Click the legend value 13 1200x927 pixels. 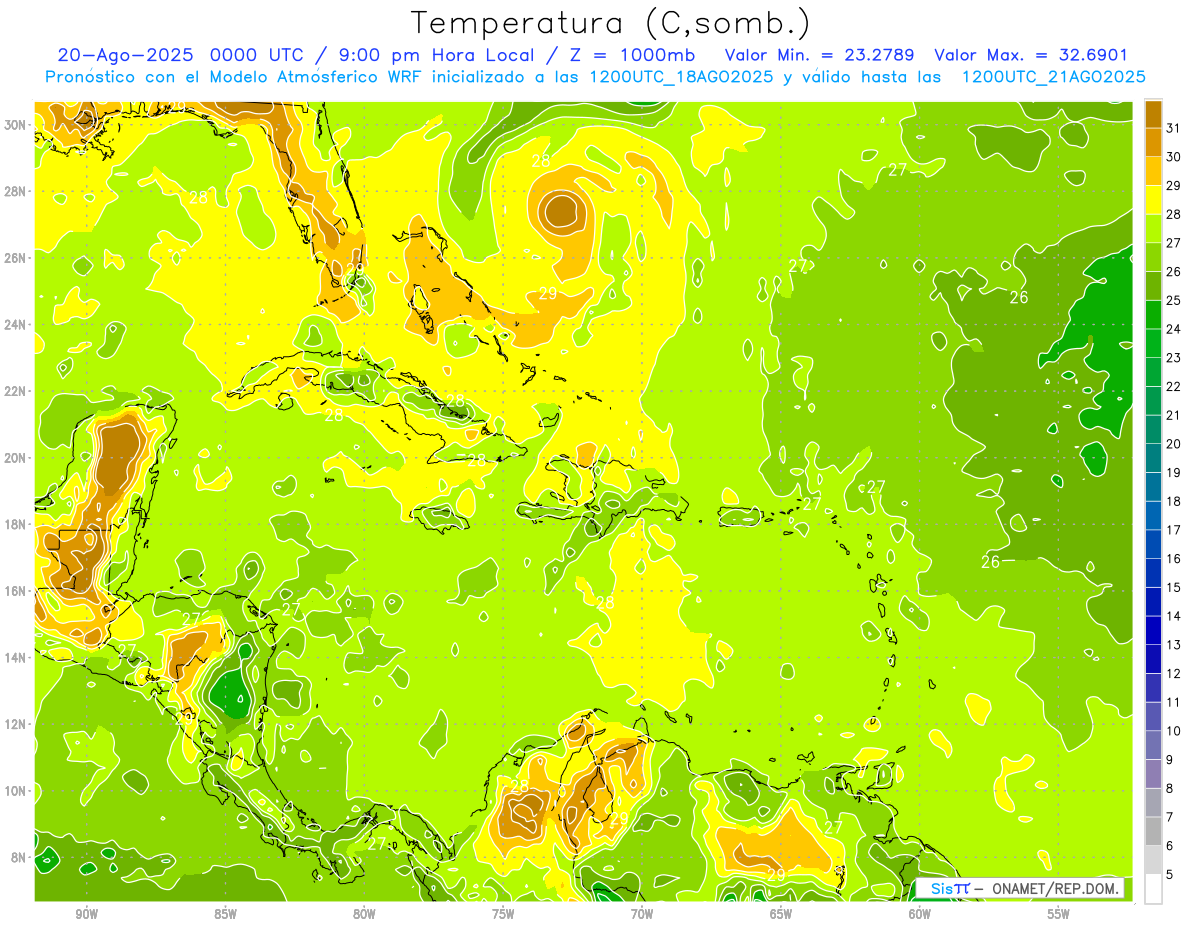[1174, 645]
